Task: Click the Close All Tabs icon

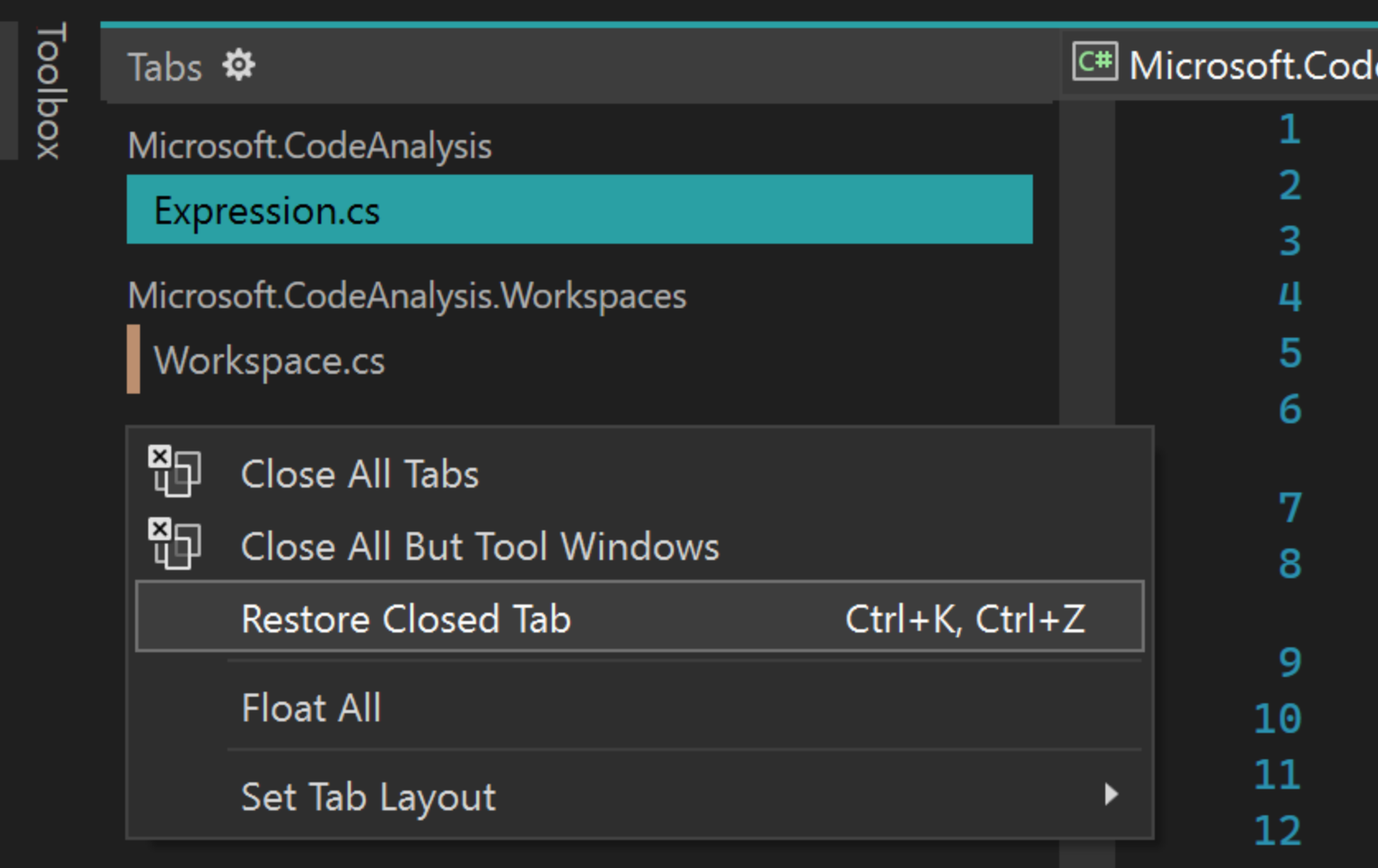Action: click(174, 472)
